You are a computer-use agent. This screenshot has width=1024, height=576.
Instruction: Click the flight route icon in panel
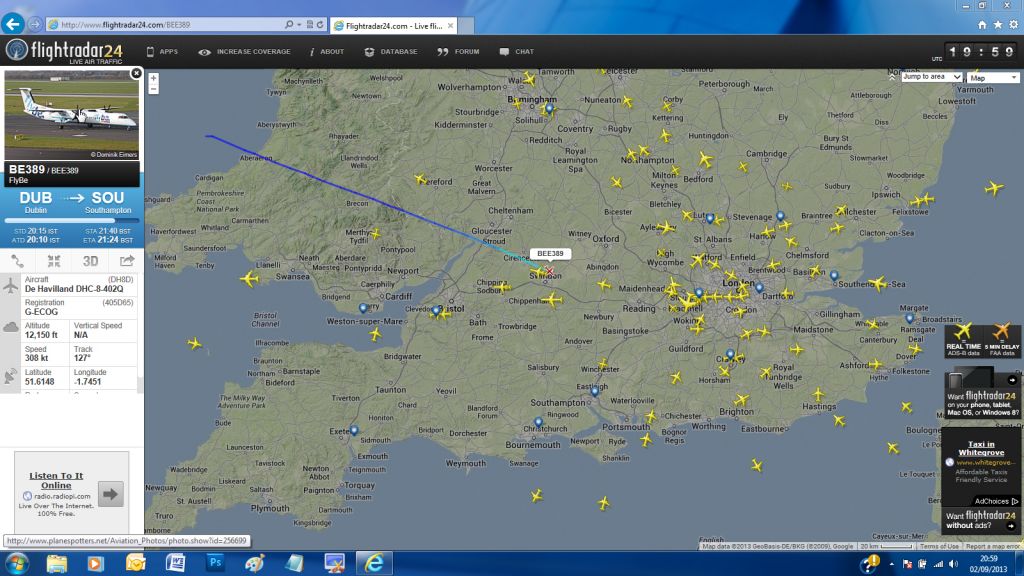(x=18, y=261)
